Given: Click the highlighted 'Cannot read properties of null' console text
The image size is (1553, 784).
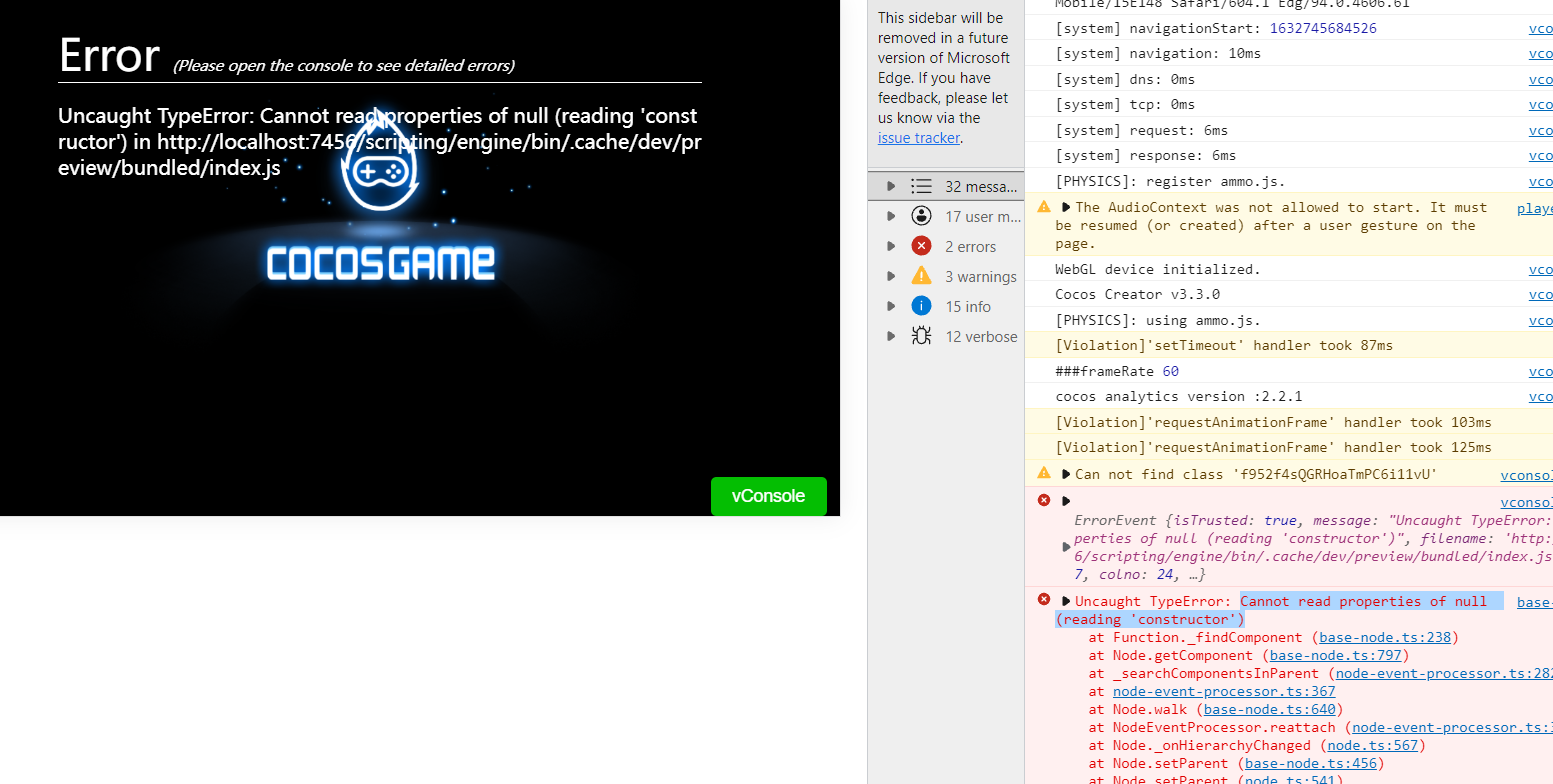Looking at the screenshot, I should point(1364,601).
